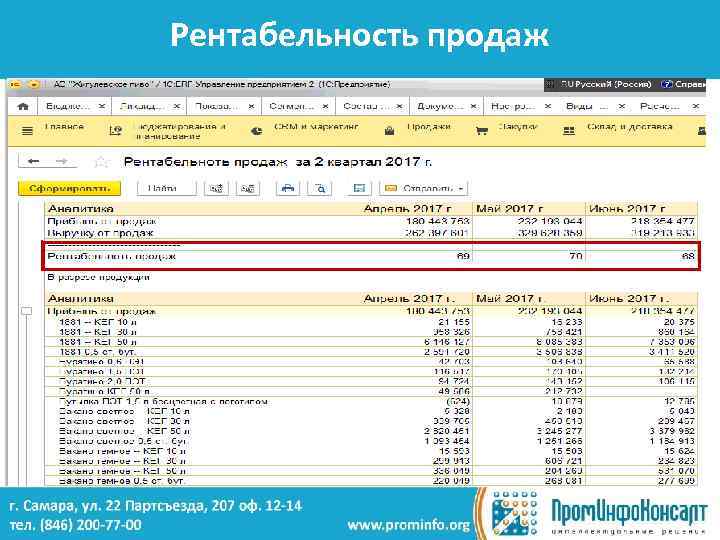Switch to the Докуме... tab
Viewport: 720px width, 540px height.
point(440,107)
